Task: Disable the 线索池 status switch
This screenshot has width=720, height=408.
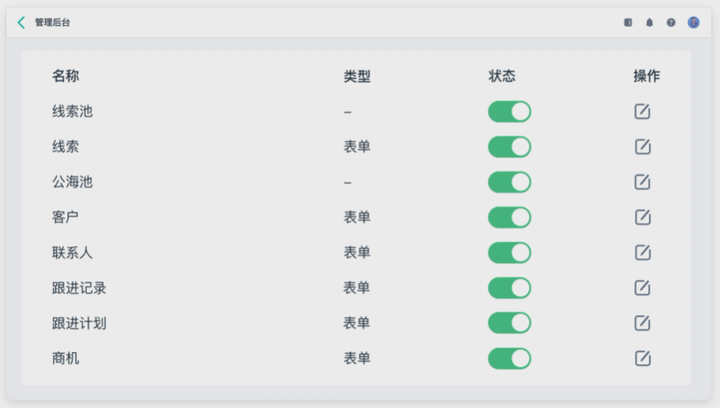Action: point(509,112)
